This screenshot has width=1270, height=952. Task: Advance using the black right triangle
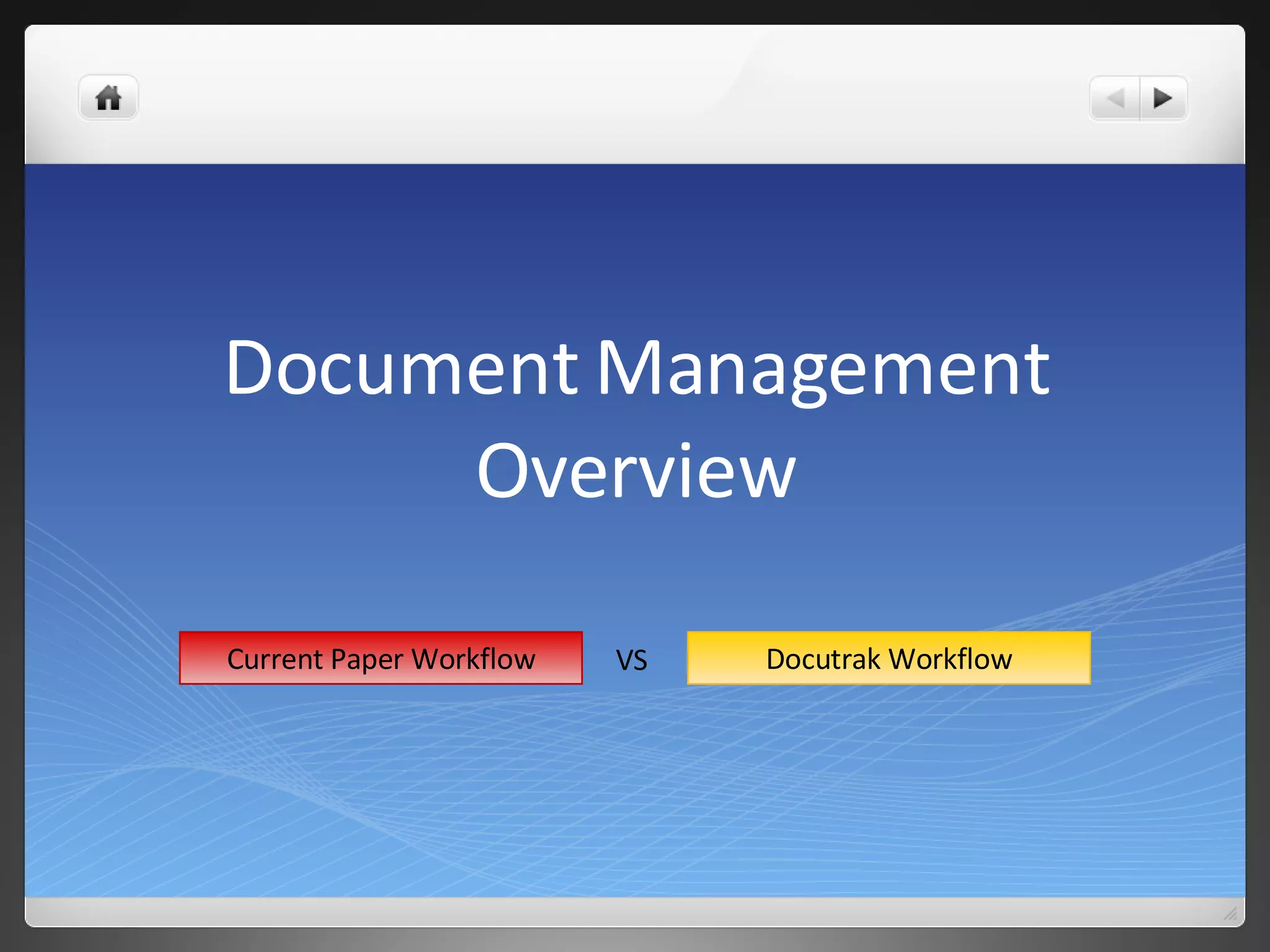coord(1163,98)
